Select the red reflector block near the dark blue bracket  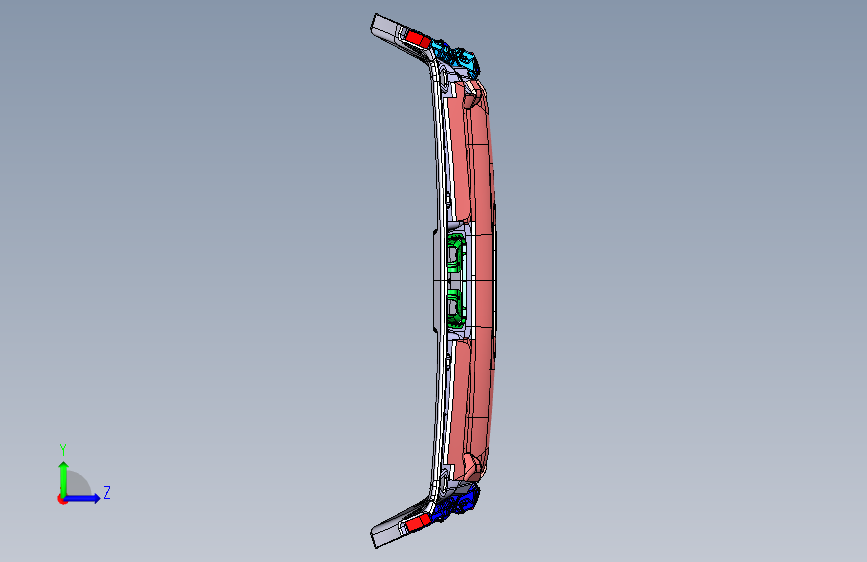(x=417, y=523)
